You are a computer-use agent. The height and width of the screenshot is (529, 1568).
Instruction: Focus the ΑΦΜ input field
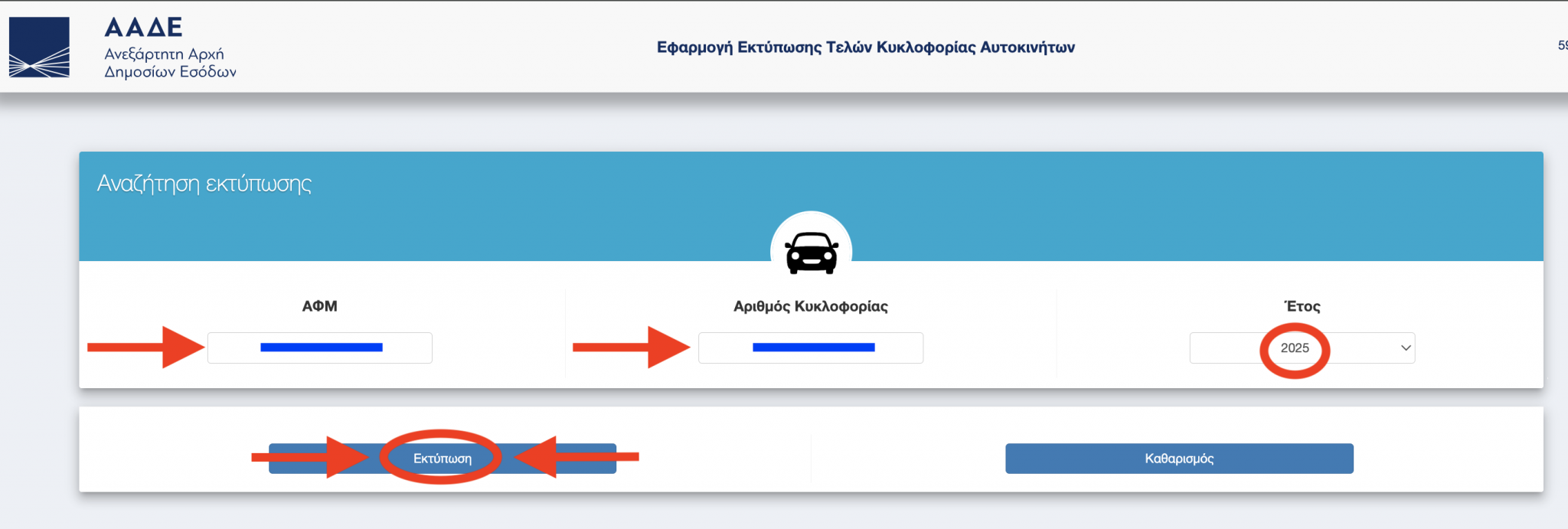pyautogui.click(x=320, y=348)
